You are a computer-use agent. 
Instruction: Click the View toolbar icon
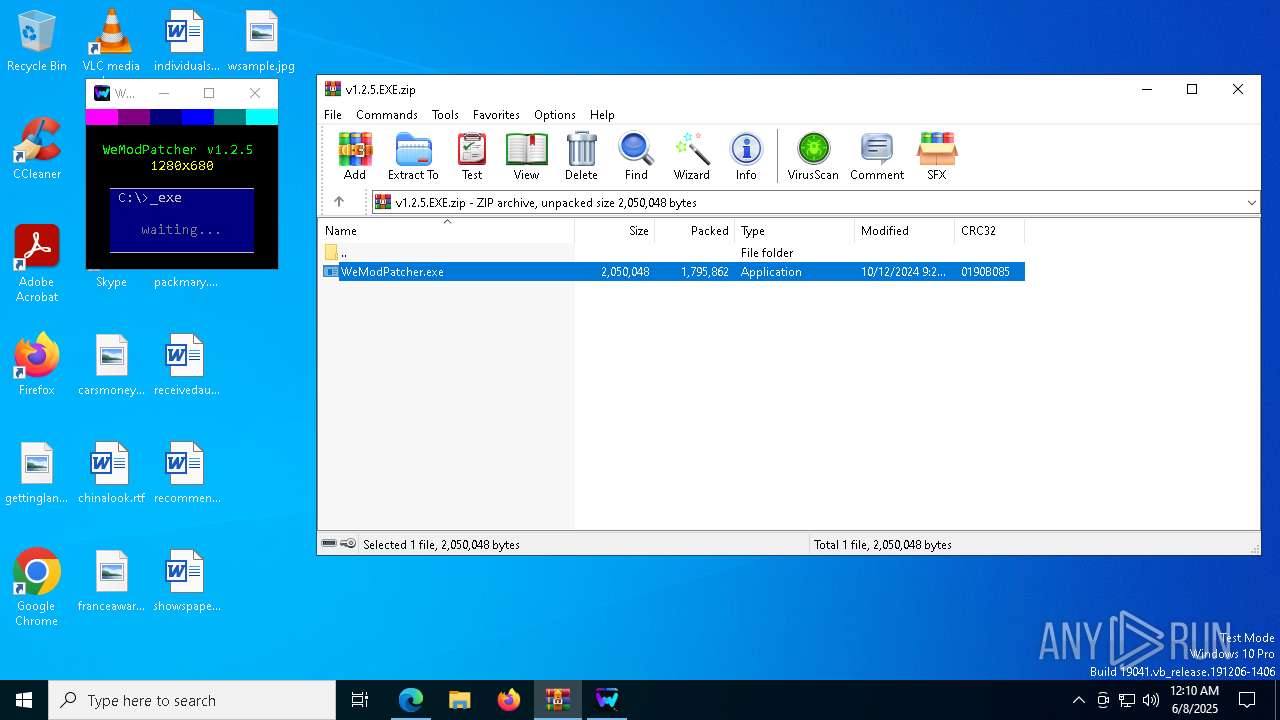tap(526, 156)
